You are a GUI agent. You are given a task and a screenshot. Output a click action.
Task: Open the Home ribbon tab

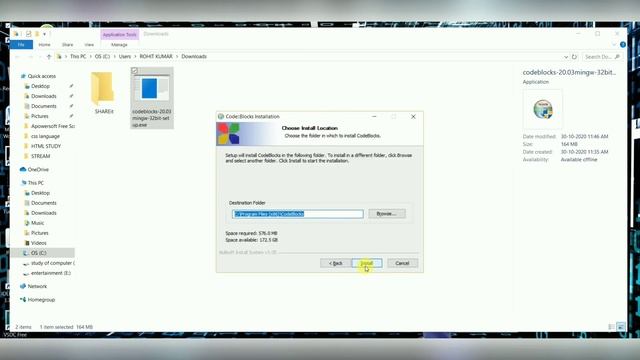[x=44, y=44]
